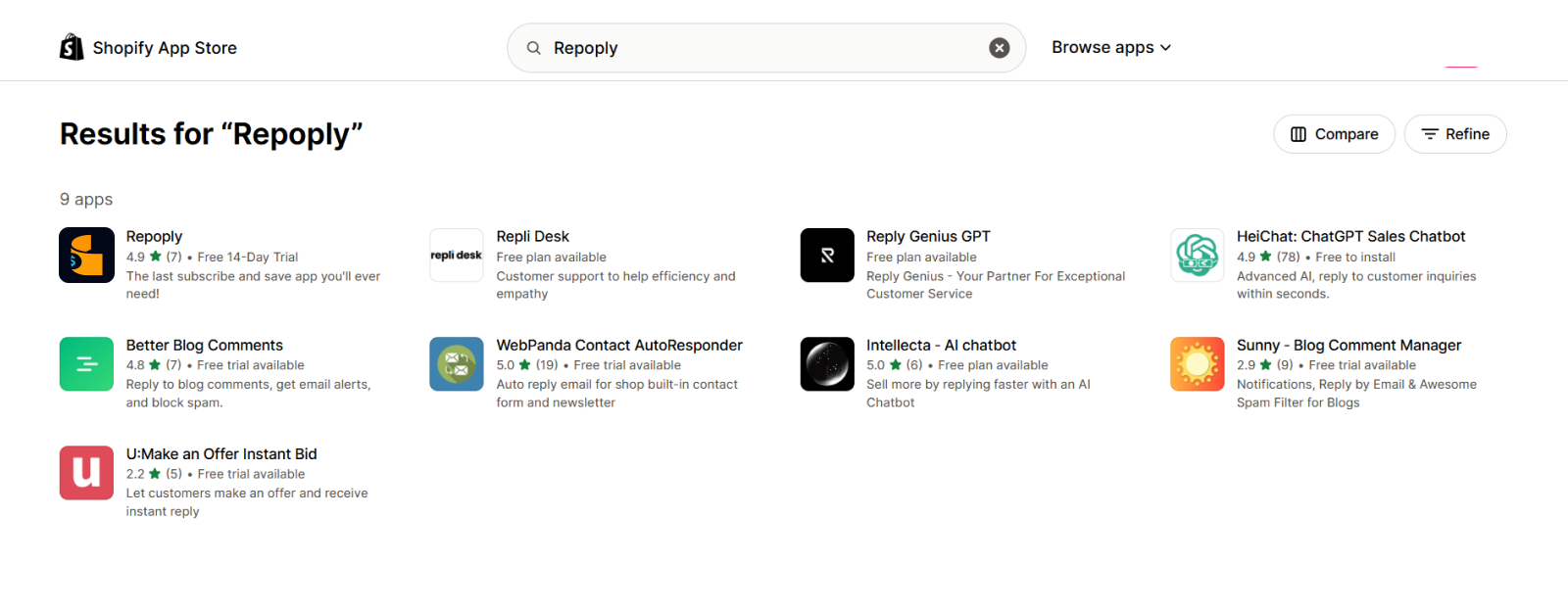
Task: Click the Compare button
Action: click(x=1334, y=134)
